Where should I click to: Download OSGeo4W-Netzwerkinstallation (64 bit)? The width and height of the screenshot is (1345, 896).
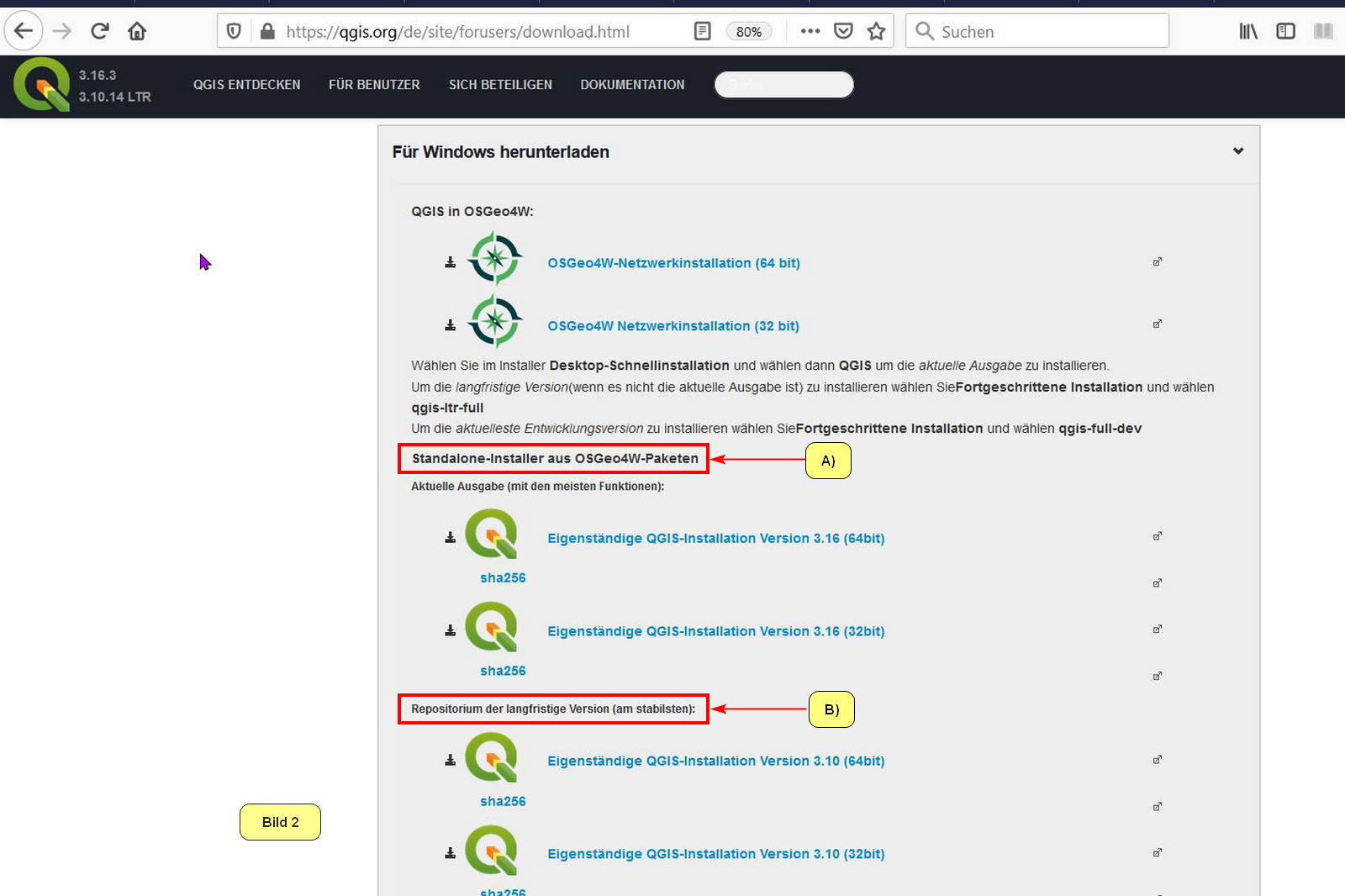[673, 263]
